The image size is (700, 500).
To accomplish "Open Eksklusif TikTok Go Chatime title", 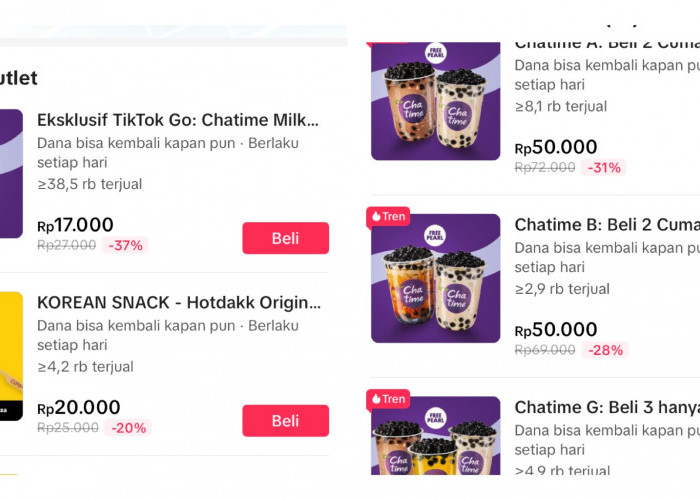I will [x=178, y=120].
